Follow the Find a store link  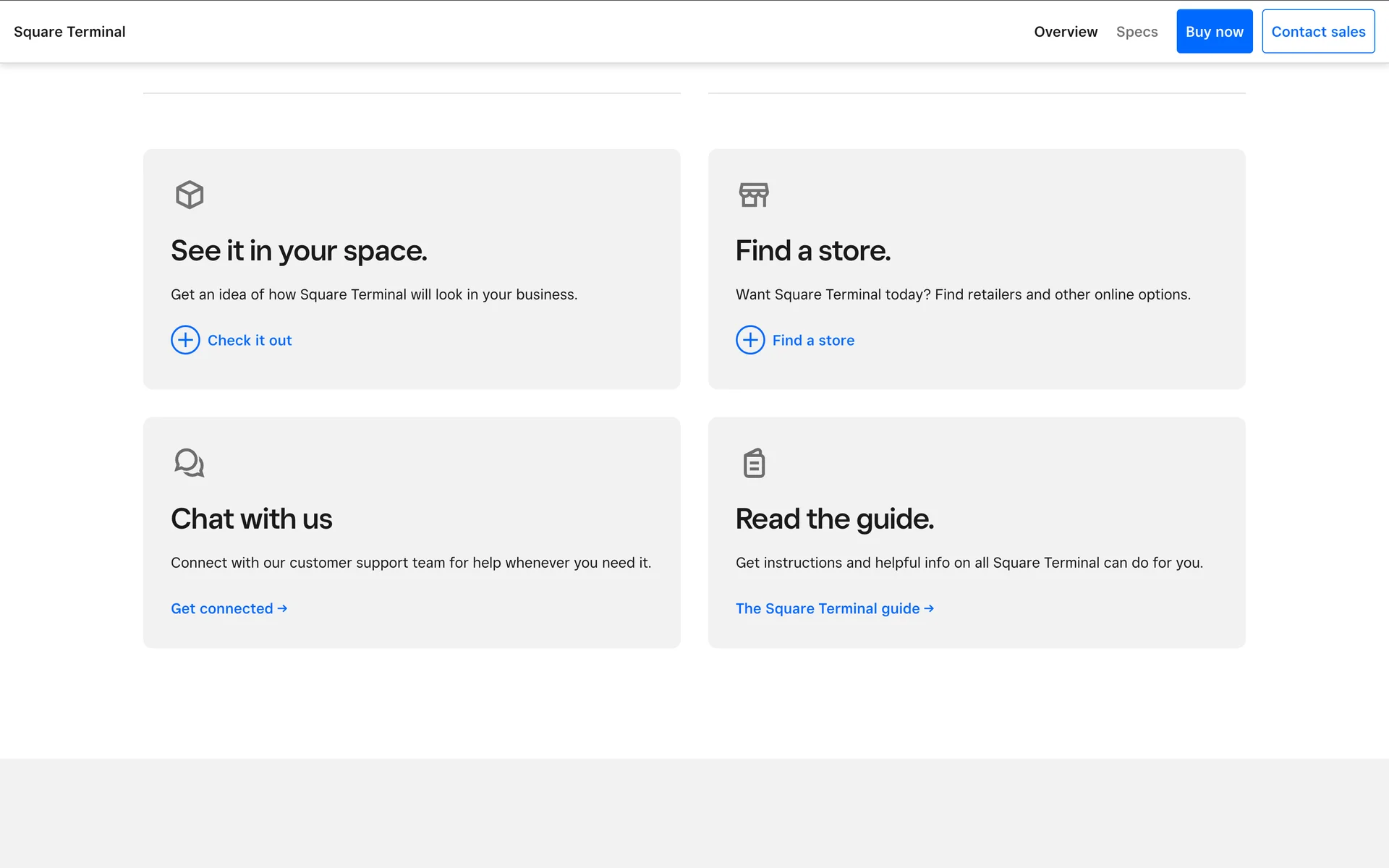(813, 341)
